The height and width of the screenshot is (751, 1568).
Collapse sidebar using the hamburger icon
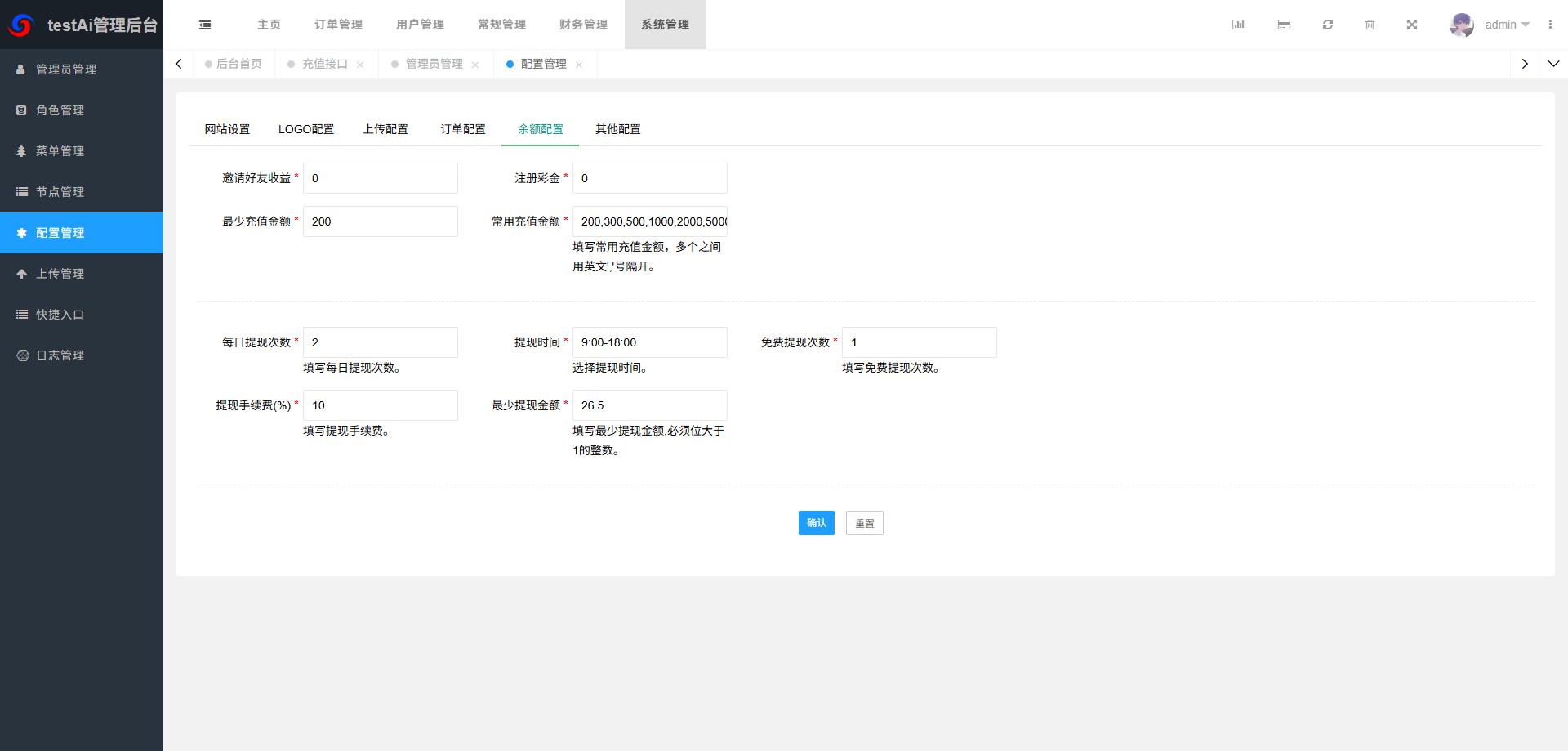click(x=205, y=25)
